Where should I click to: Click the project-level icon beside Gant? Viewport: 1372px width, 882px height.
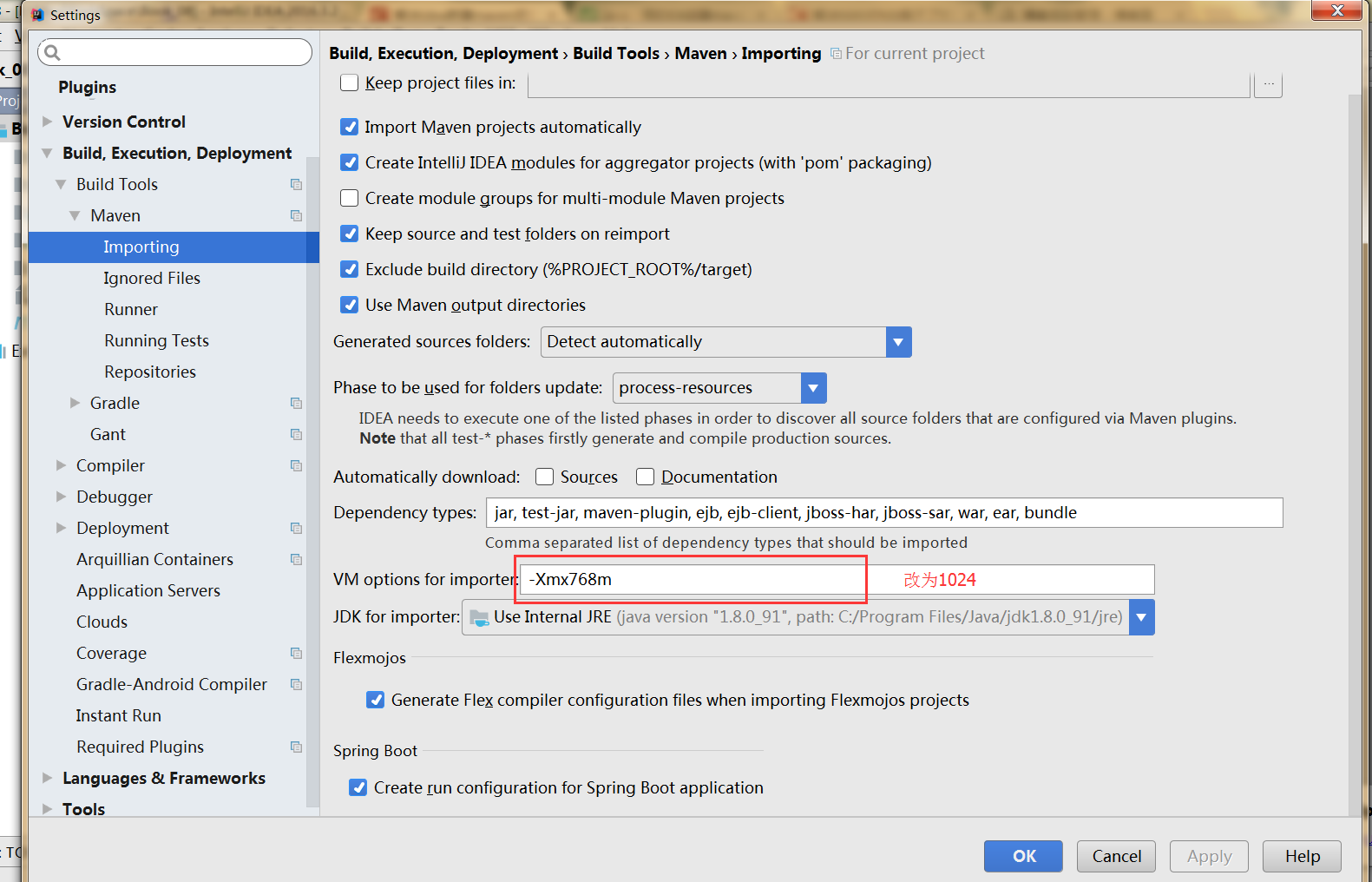coord(296,434)
